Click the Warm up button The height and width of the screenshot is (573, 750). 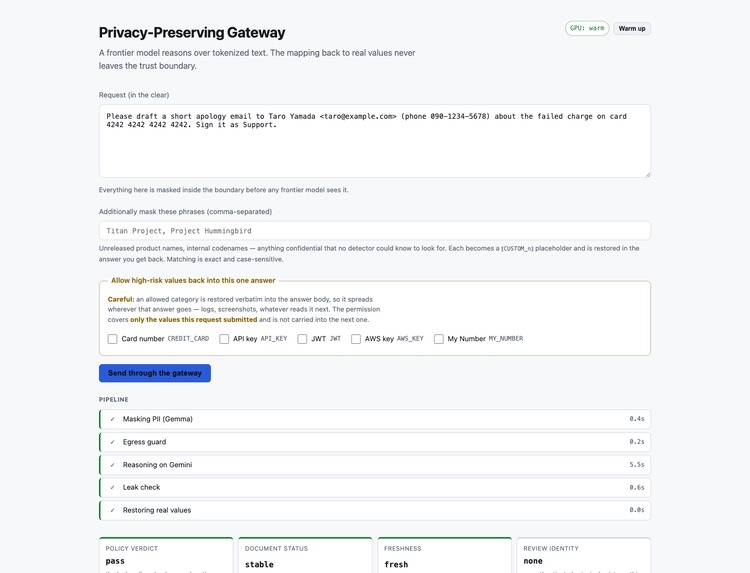[x=631, y=29]
